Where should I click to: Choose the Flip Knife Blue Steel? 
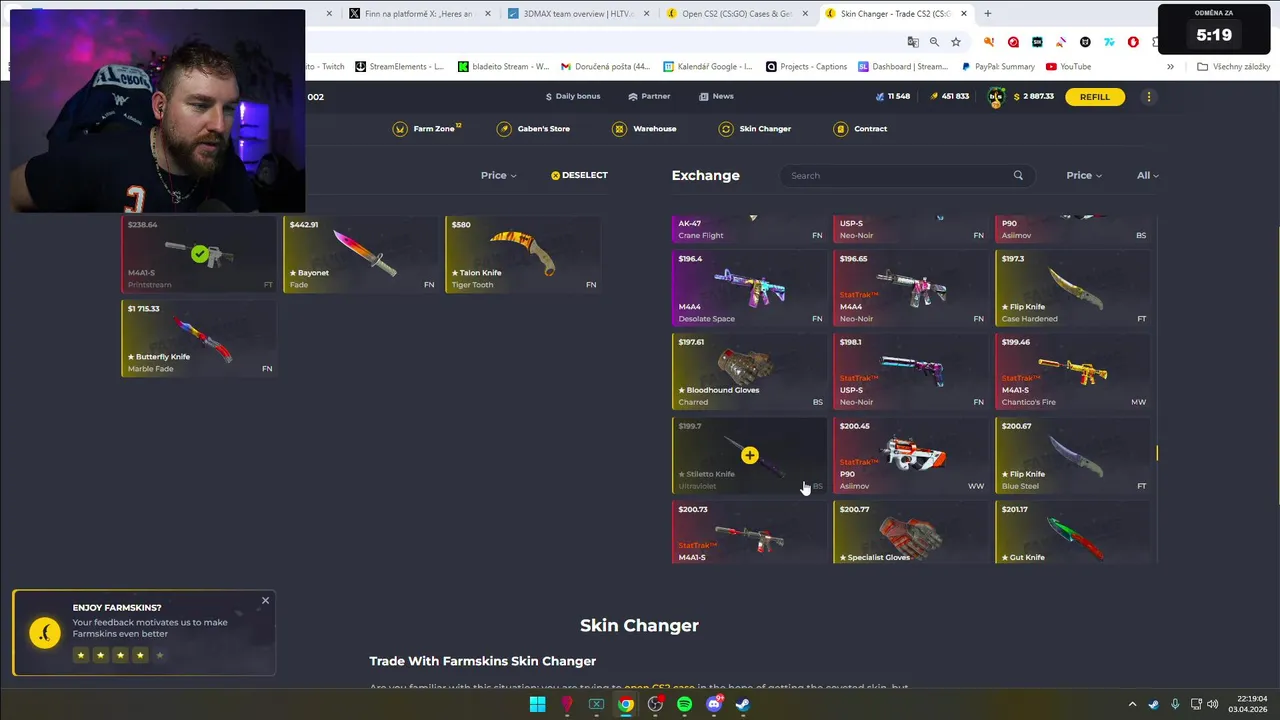pyautogui.click(x=1073, y=455)
